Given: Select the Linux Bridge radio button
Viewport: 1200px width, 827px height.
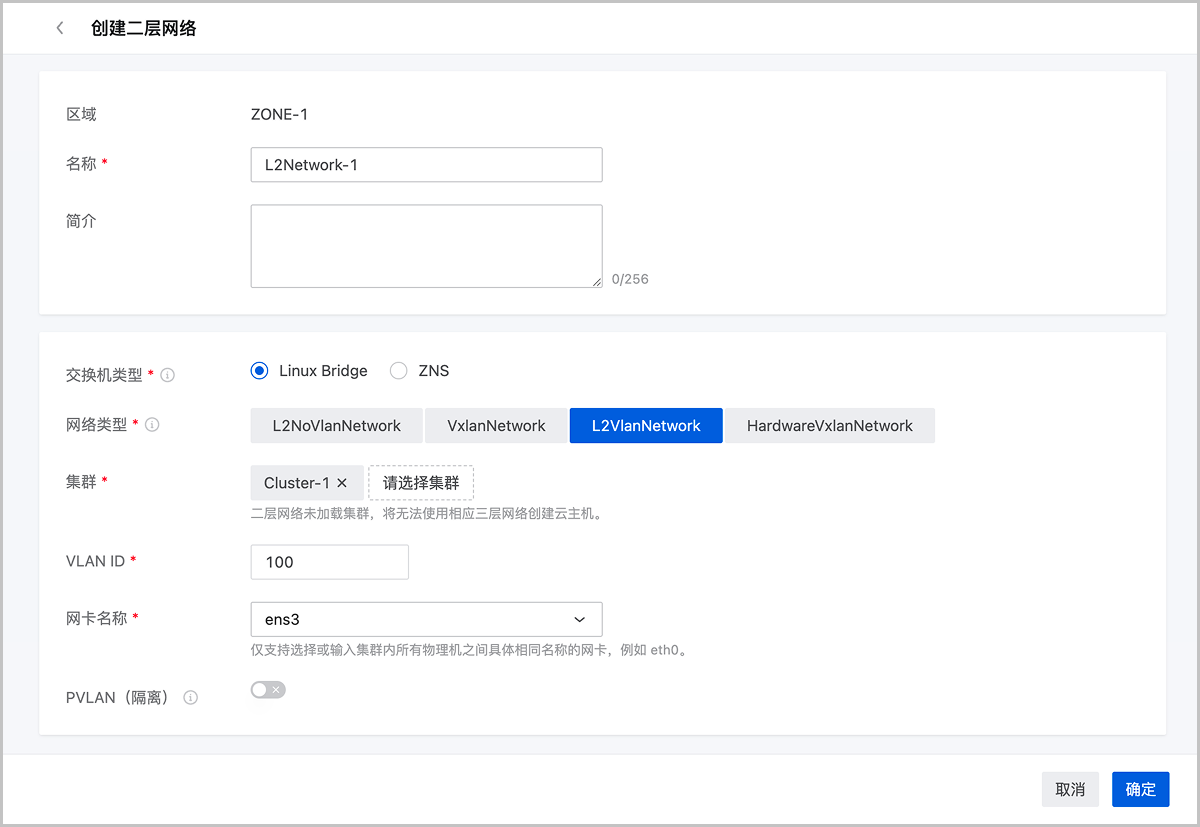Looking at the screenshot, I should click(260, 371).
